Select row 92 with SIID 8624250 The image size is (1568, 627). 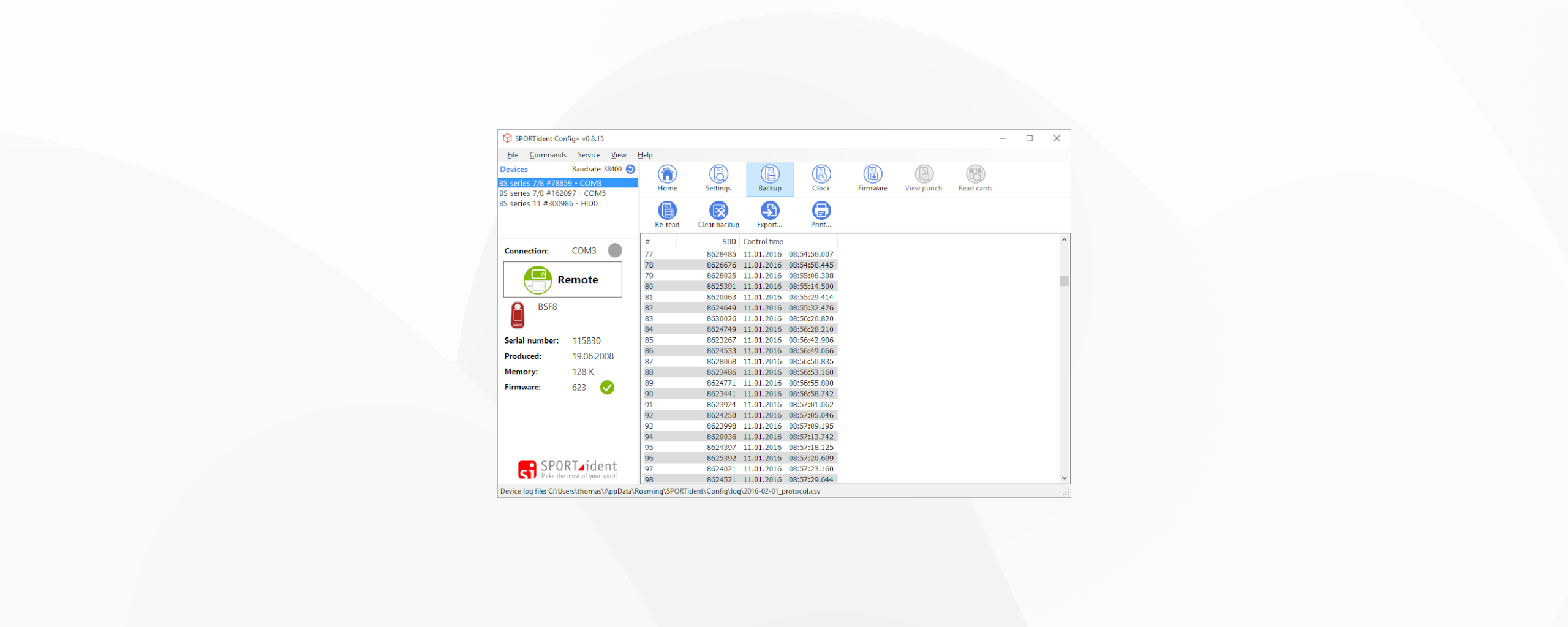739,415
